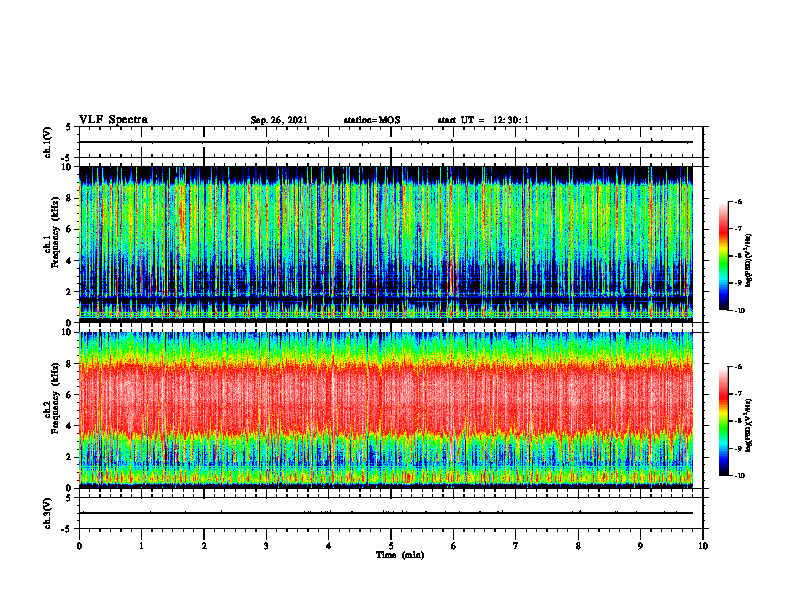Click the 6 kHz tick on ch.2 axis

pos(70,395)
